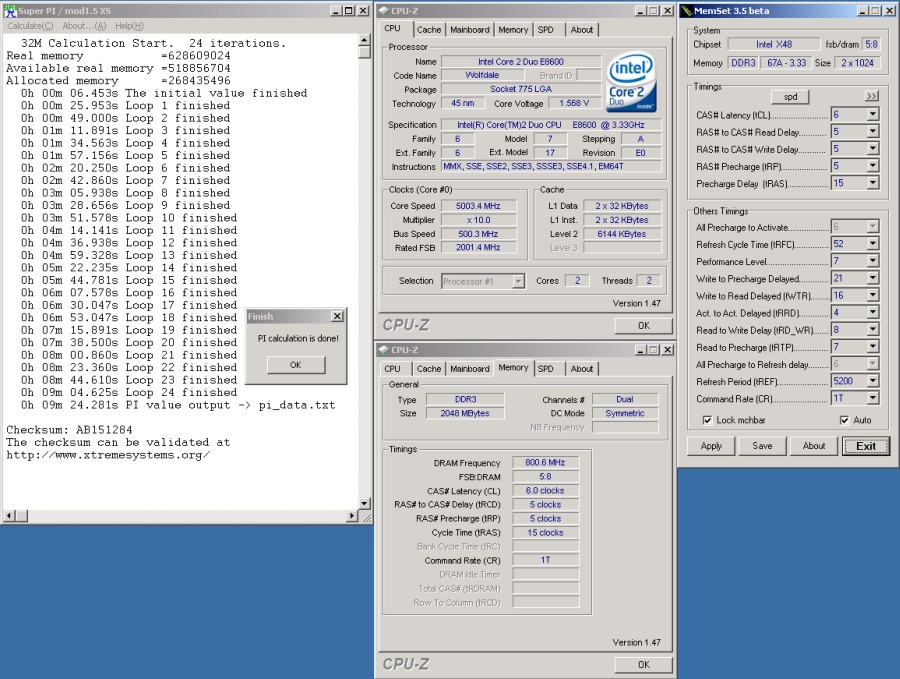
Task: Click OK in the top CPU-Z window
Action: [643, 325]
